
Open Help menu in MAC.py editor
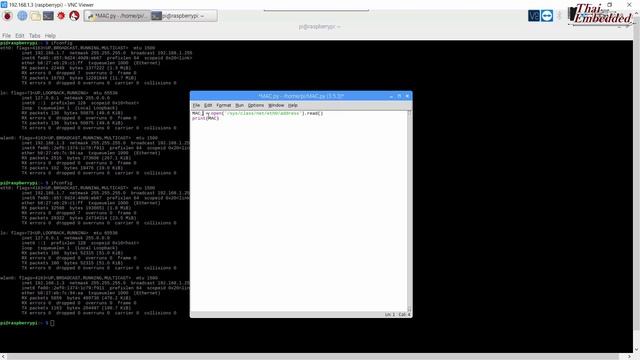(x=293, y=105)
